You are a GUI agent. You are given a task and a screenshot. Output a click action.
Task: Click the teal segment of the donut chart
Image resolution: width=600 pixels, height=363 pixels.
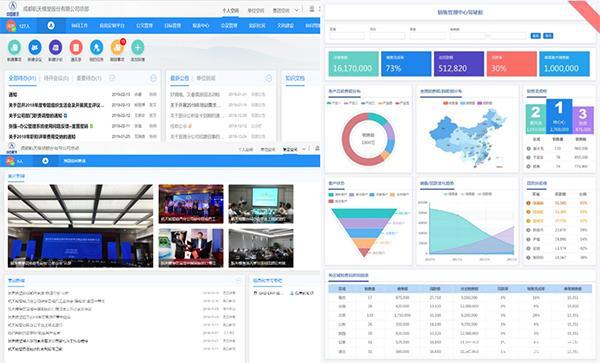[377, 118]
